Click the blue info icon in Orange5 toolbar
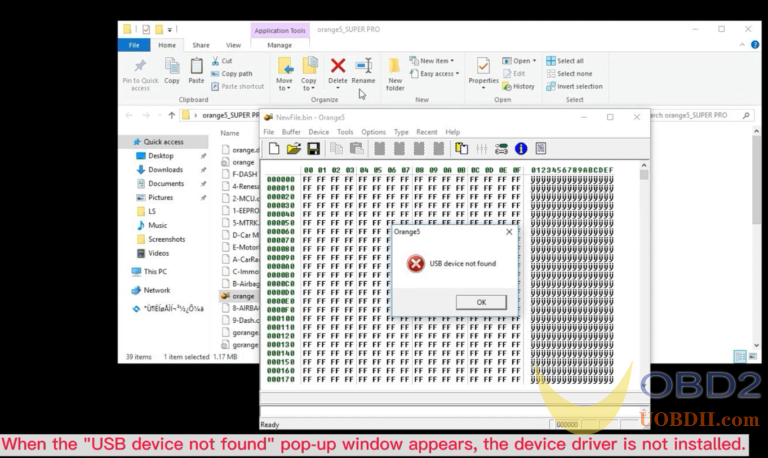This screenshot has width=768, height=458. 520,149
